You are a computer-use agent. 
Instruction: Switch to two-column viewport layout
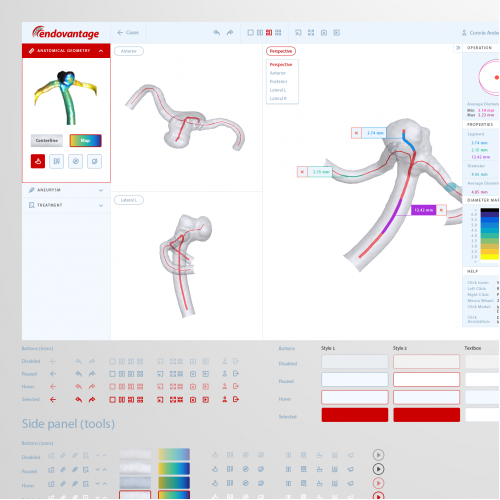[260, 32]
